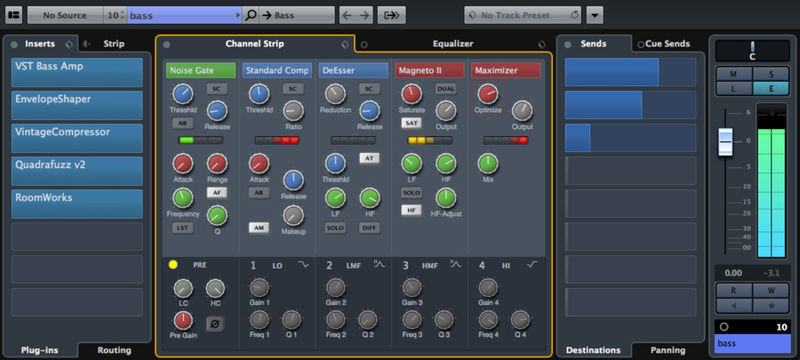Select the LO band low-shelf filter type icon
The width and height of the screenshot is (800, 360).
(303, 265)
